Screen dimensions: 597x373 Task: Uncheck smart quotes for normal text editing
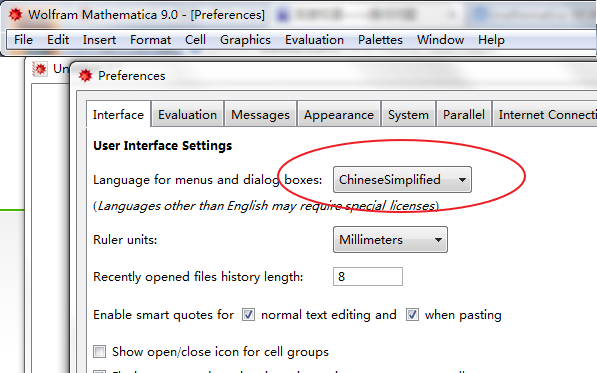(x=248, y=315)
